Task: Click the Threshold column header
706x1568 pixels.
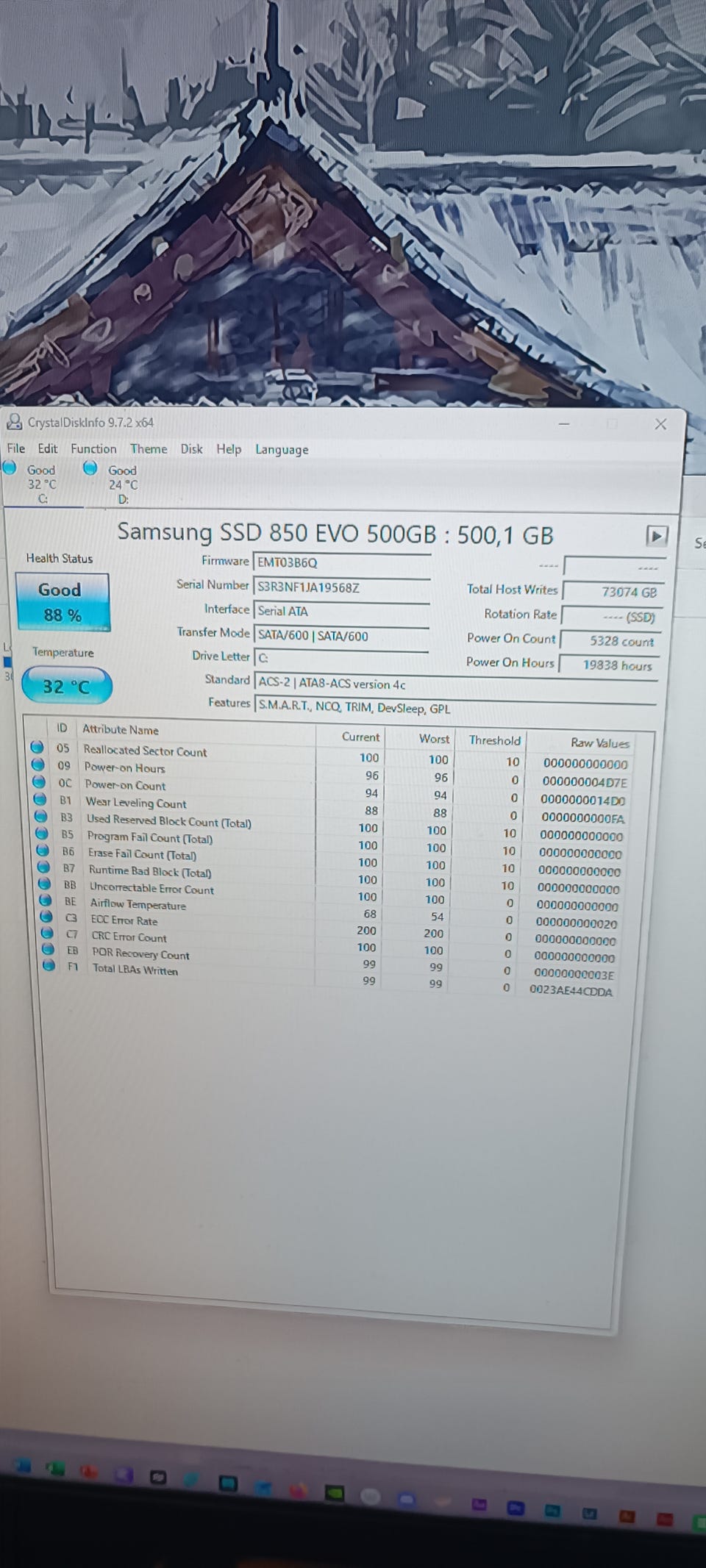Action: [x=494, y=740]
